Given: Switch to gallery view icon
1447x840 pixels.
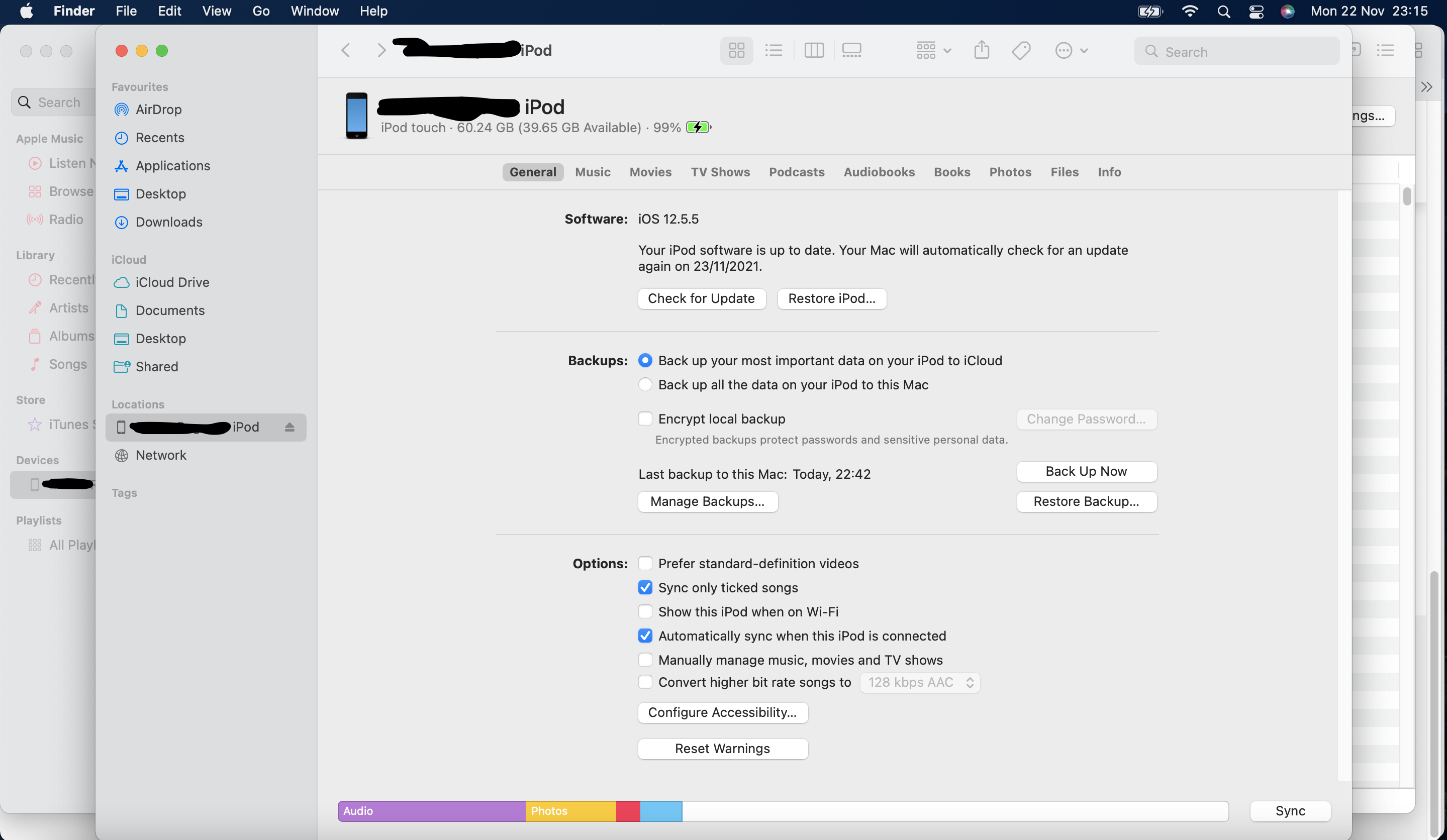Looking at the screenshot, I should click(x=851, y=51).
